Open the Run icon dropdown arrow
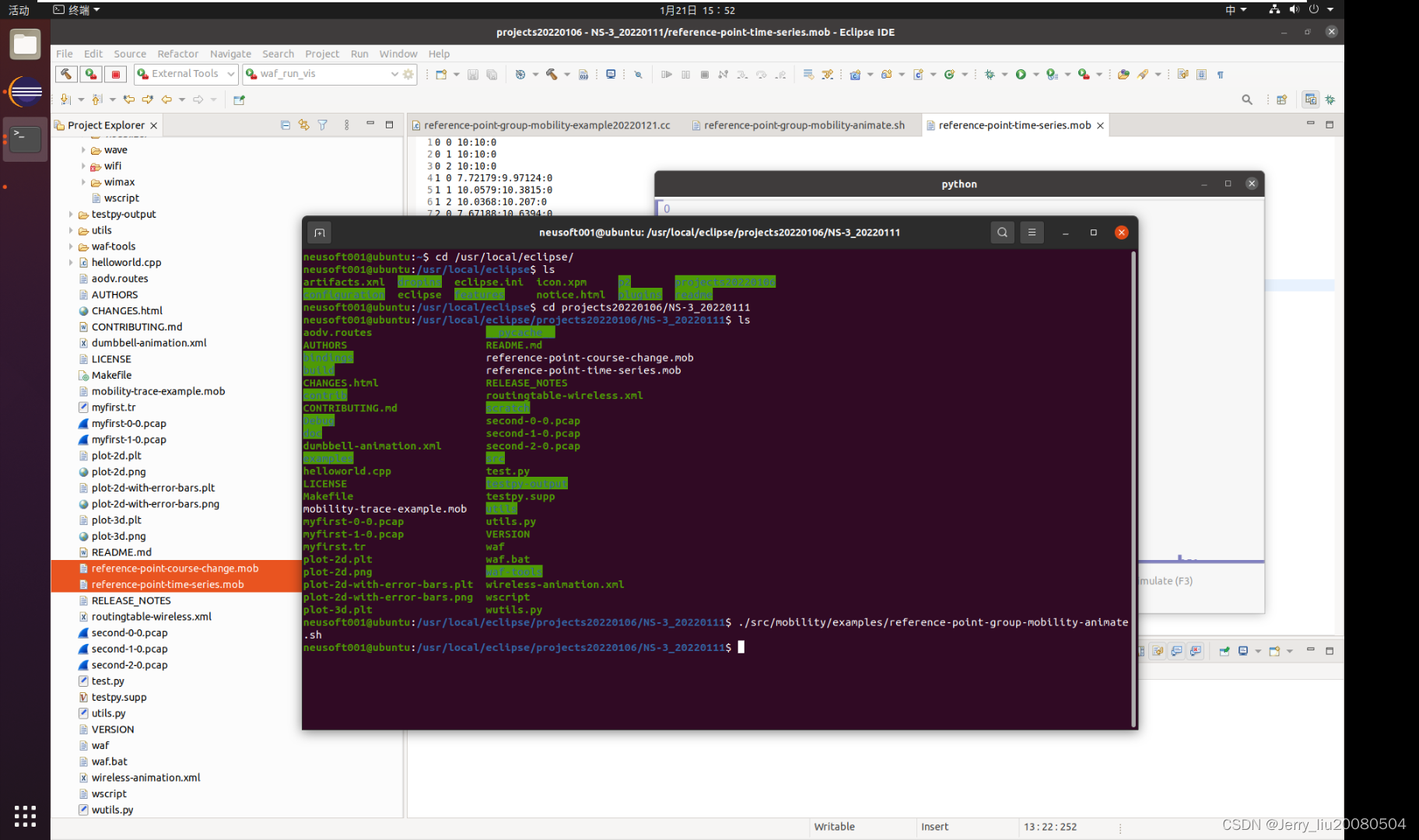The width and height of the screenshot is (1419, 840). [1036, 75]
